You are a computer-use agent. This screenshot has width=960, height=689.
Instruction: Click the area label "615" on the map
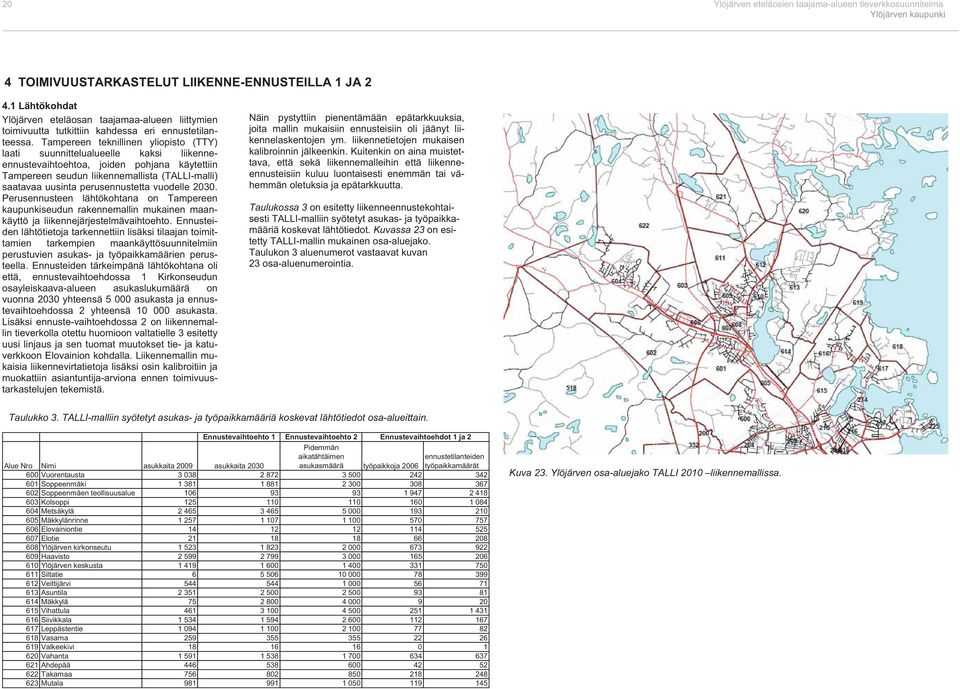[x=822, y=391]
